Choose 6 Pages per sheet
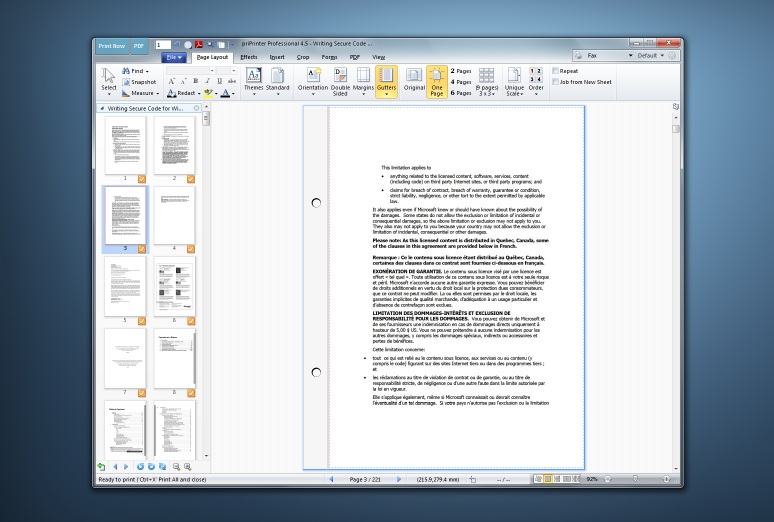Viewport: 774px width, 522px height. tap(461, 93)
